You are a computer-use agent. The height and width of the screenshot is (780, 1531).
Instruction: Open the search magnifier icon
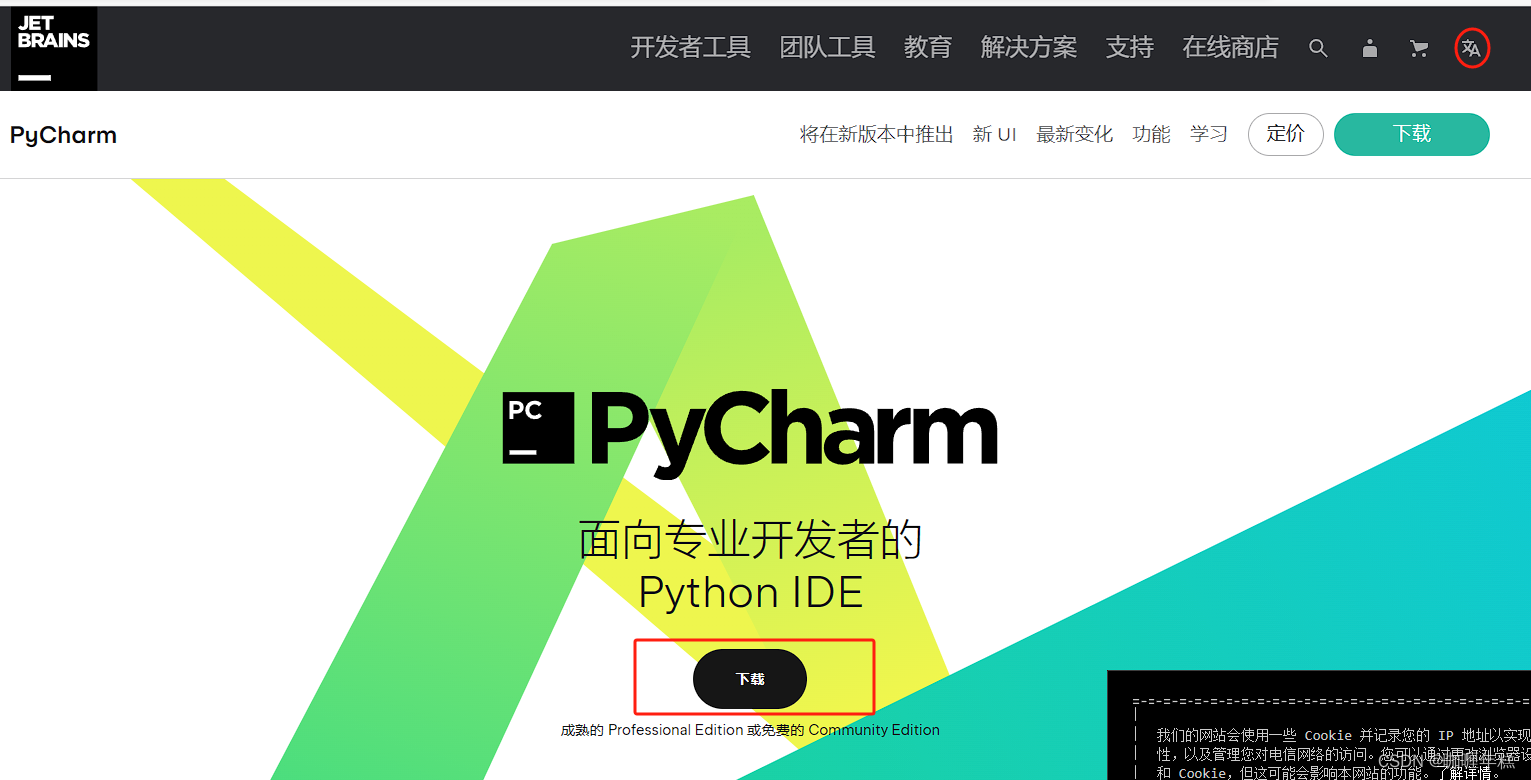pyautogui.click(x=1318, y=48)
